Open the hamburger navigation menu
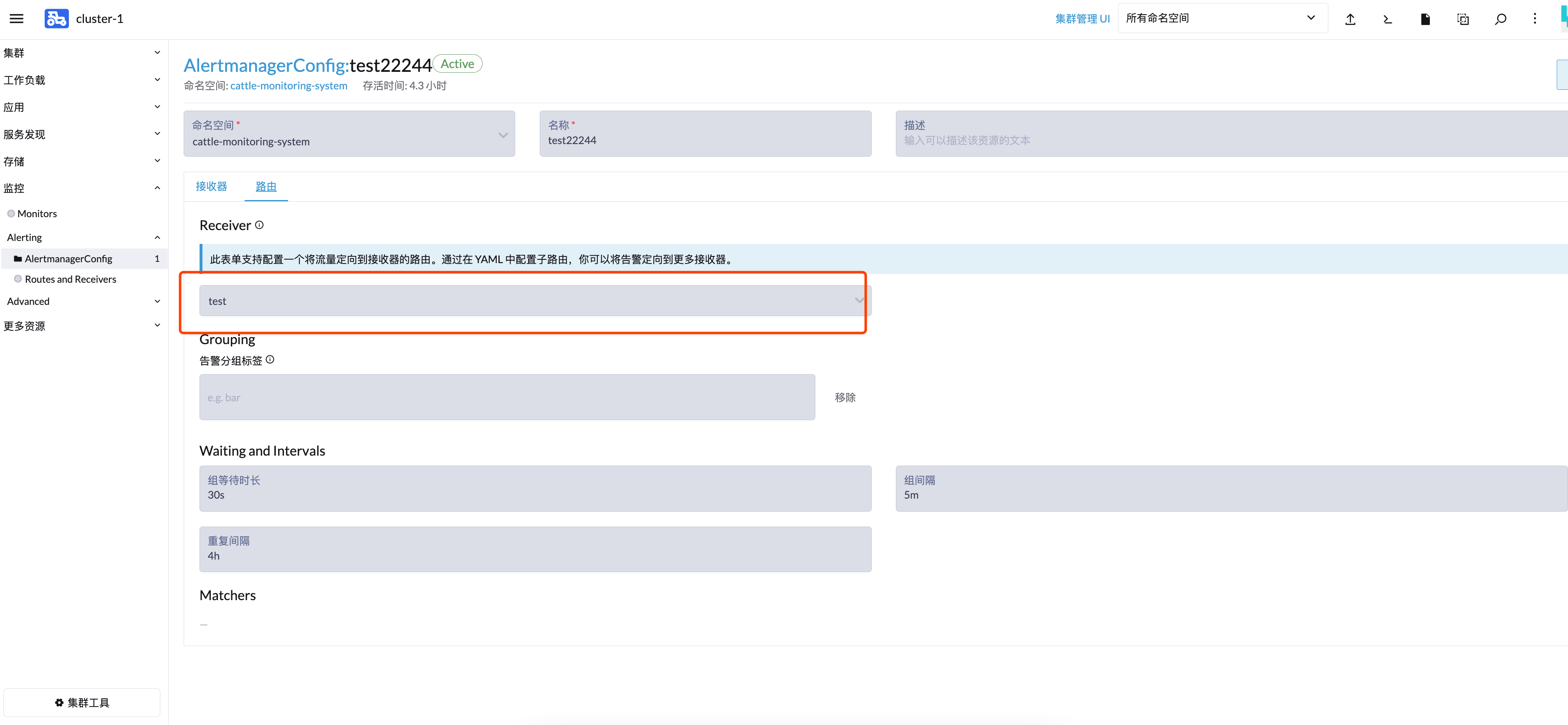Screen dimensions: 1568x725 [x=16, y=19]
